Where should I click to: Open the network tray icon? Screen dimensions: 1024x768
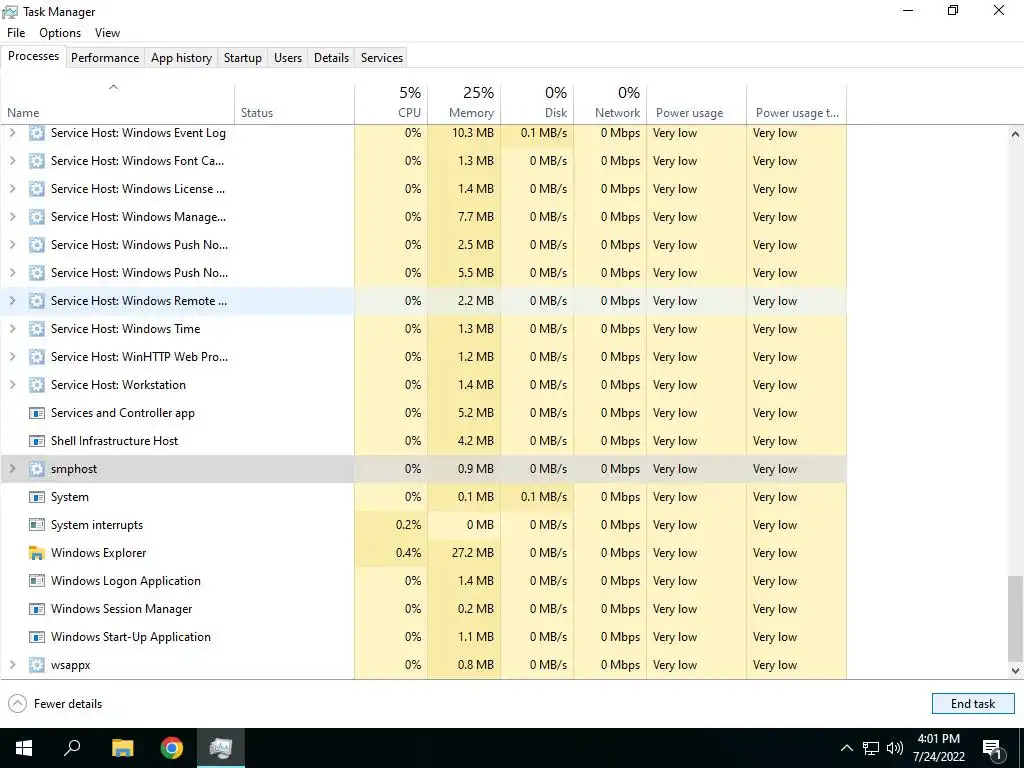(x=871, y=748)
